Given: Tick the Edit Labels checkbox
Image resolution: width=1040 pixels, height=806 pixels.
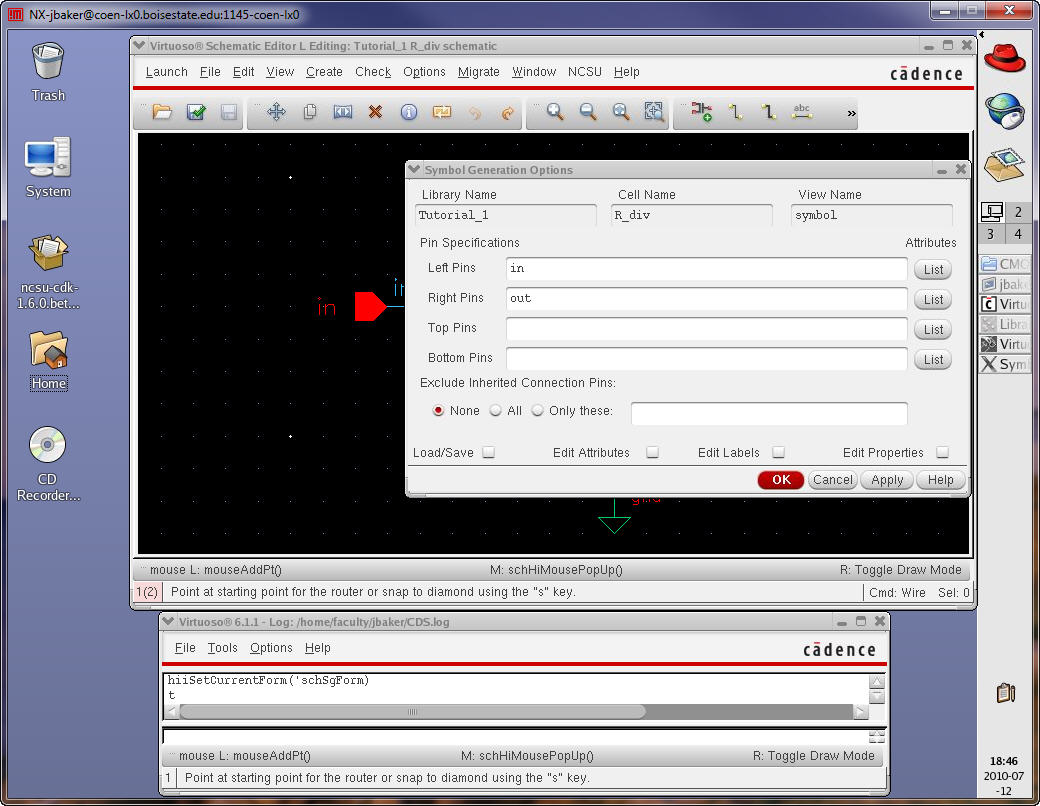Looking at the screenshot, I should pyautogui.click(x=779, y=453).
